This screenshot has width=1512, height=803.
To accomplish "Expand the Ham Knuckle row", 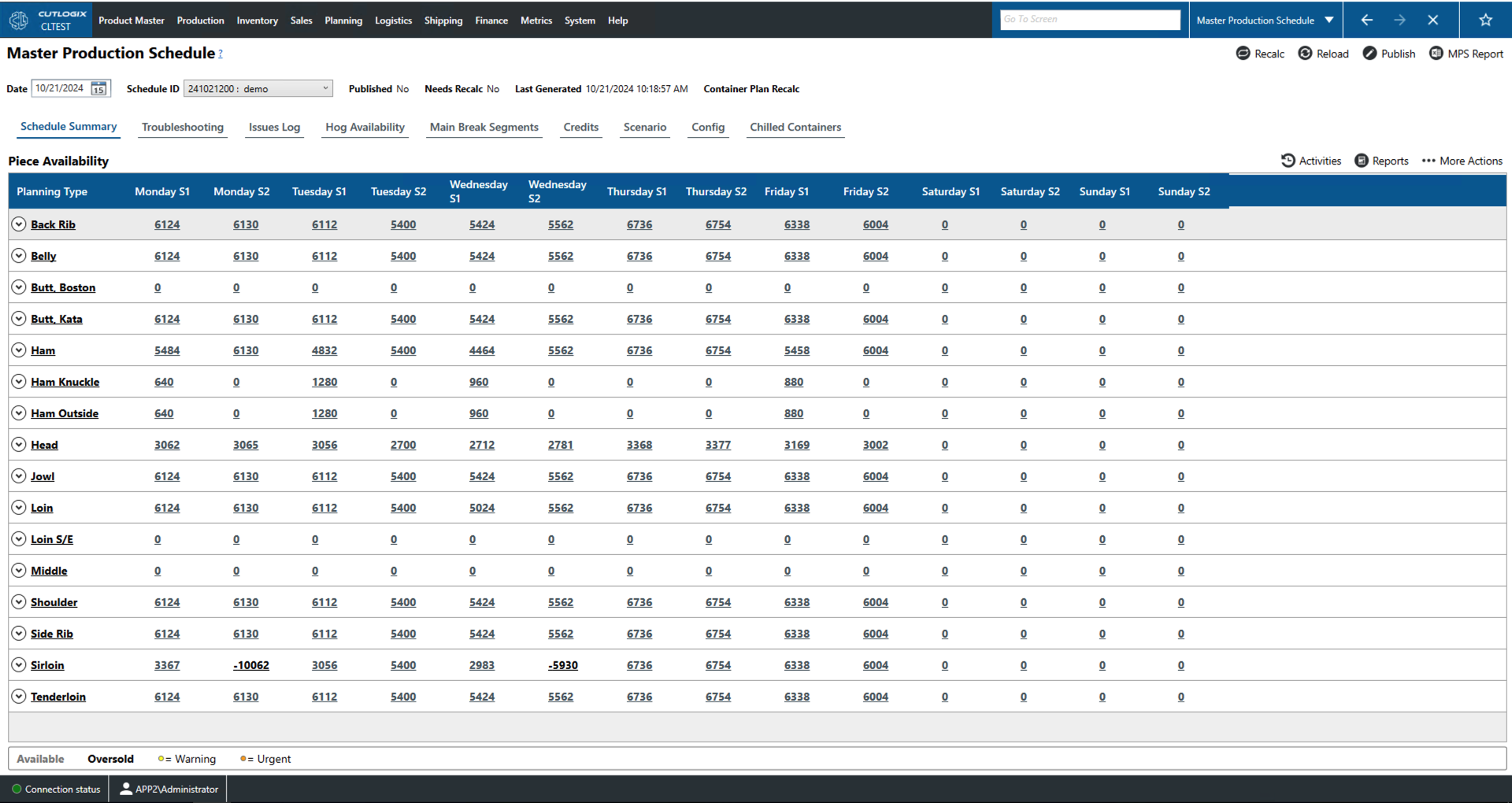I will [x=19, y=382].
